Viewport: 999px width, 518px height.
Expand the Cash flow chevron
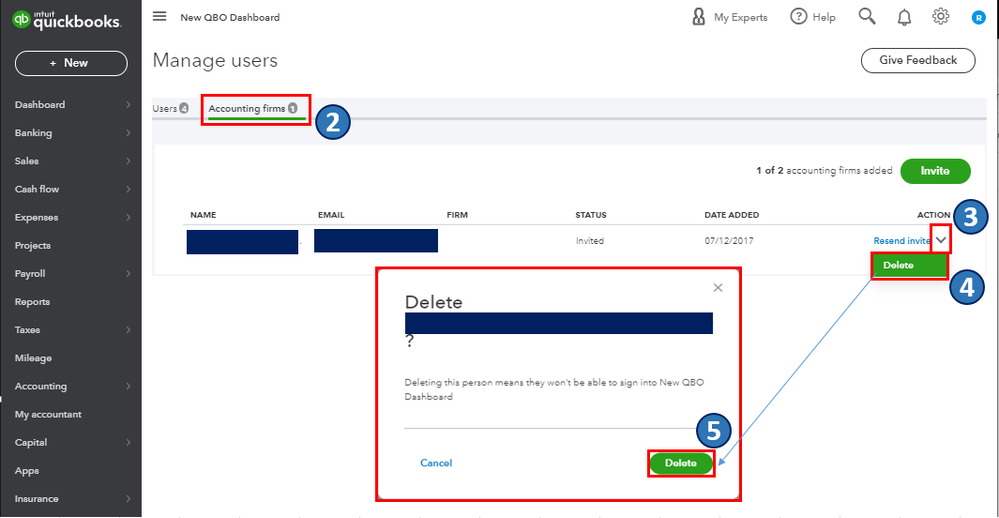[x=128, y=189]
